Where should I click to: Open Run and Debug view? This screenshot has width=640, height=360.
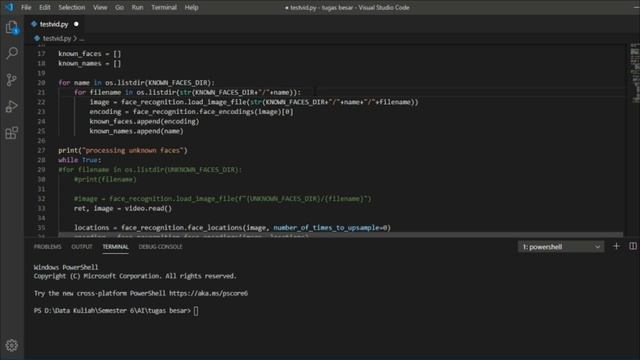(12, 106)
